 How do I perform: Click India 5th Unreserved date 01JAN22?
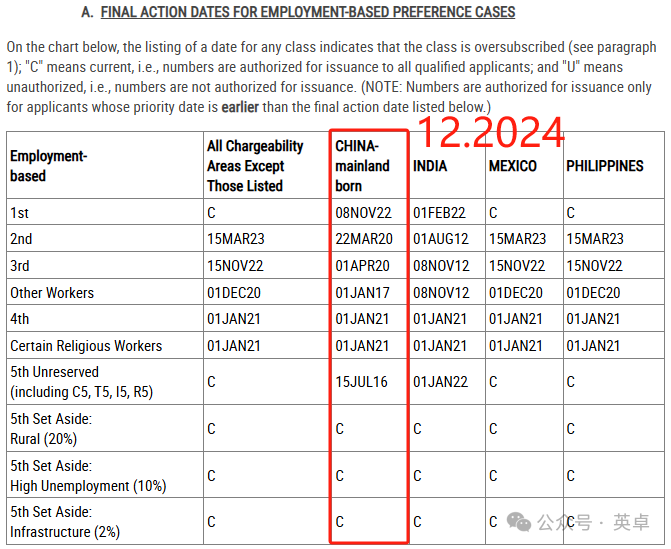point(440,382)
